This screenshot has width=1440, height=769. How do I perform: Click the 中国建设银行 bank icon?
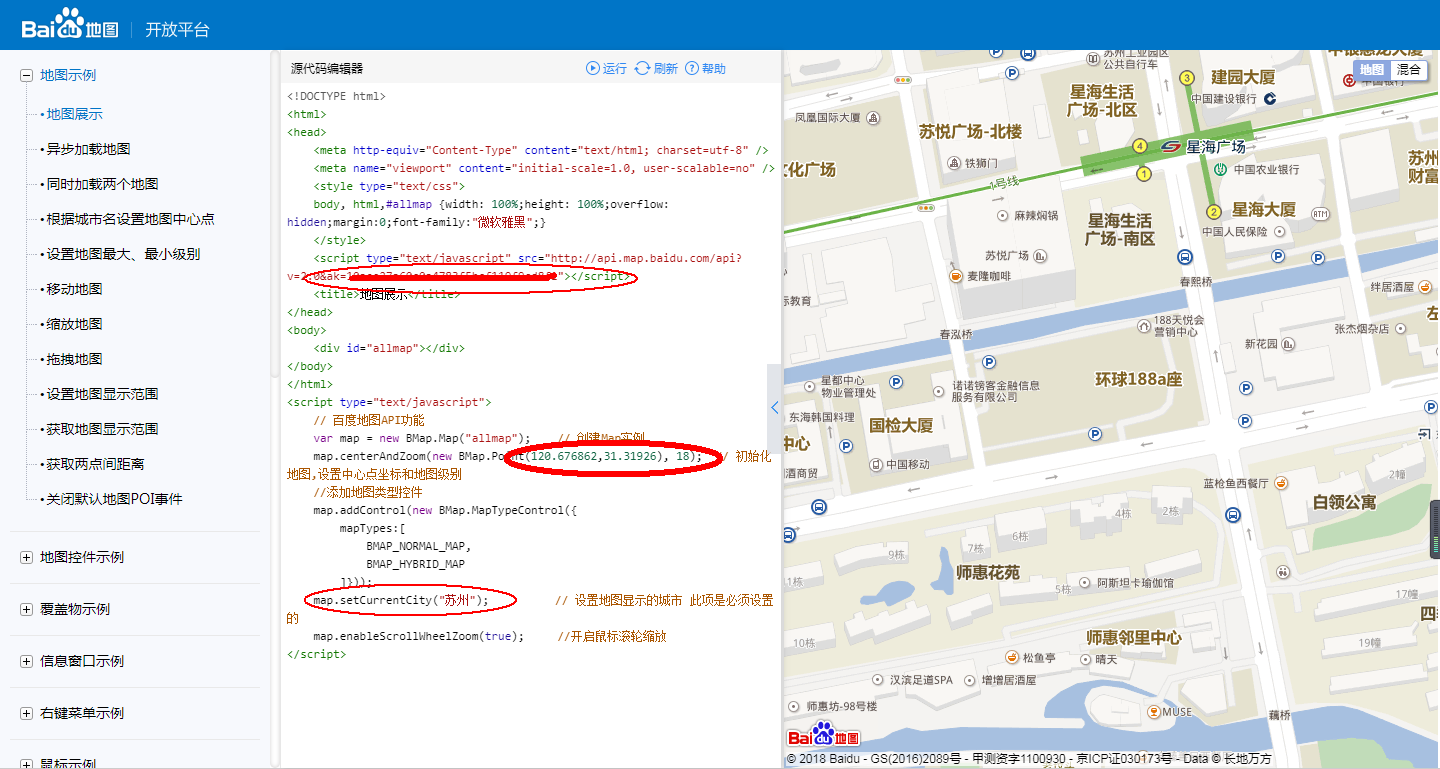(x=1270, y=98)
